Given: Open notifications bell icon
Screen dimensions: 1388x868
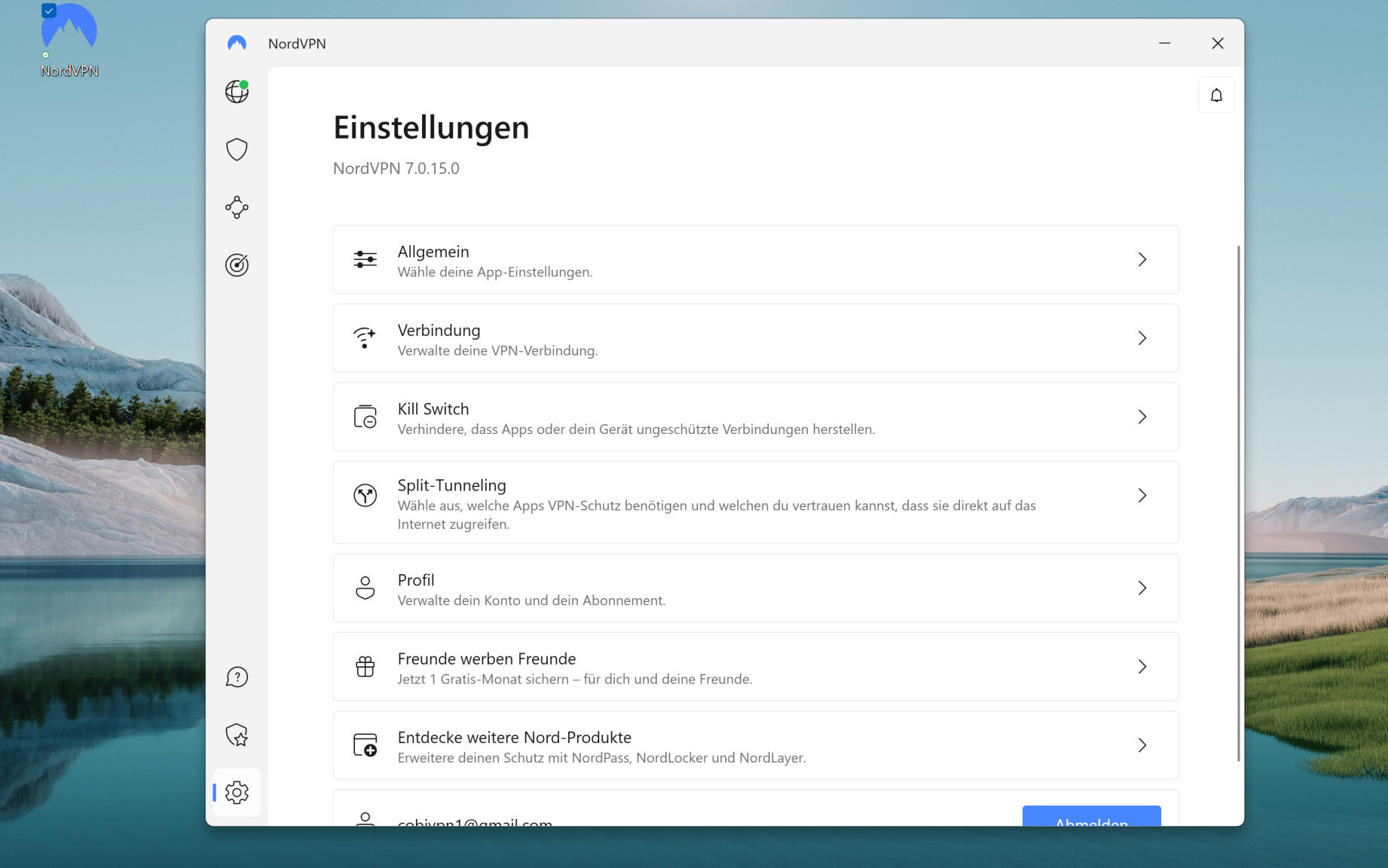Looking at the screenshot, I should (x=1216, y=95).
